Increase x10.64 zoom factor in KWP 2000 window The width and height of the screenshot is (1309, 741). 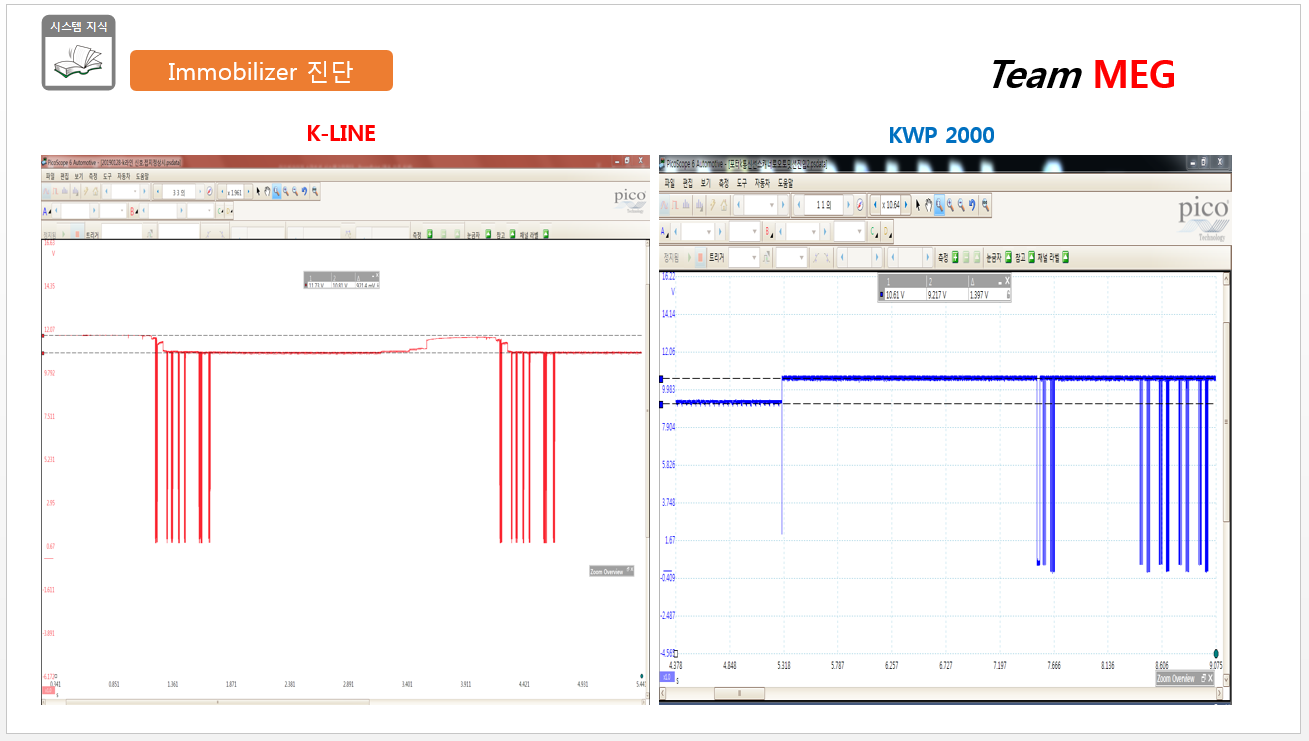906,205
